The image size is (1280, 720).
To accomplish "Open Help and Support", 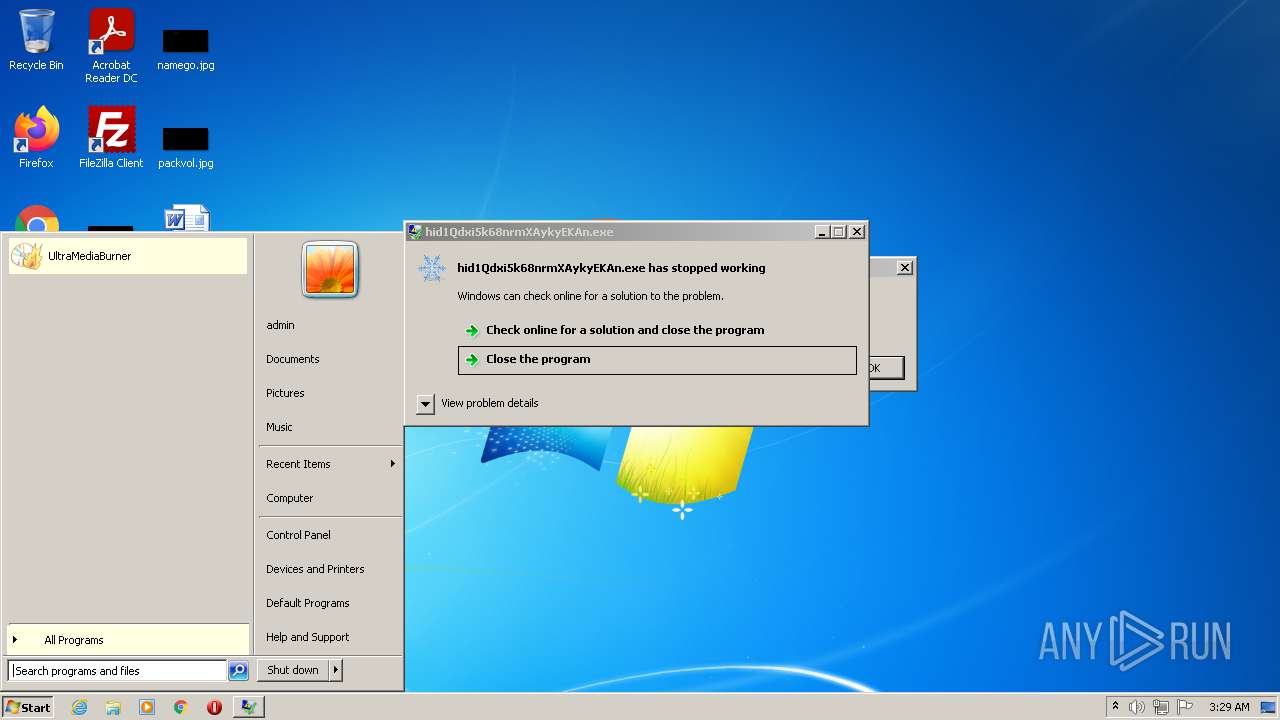I will 307,637.
